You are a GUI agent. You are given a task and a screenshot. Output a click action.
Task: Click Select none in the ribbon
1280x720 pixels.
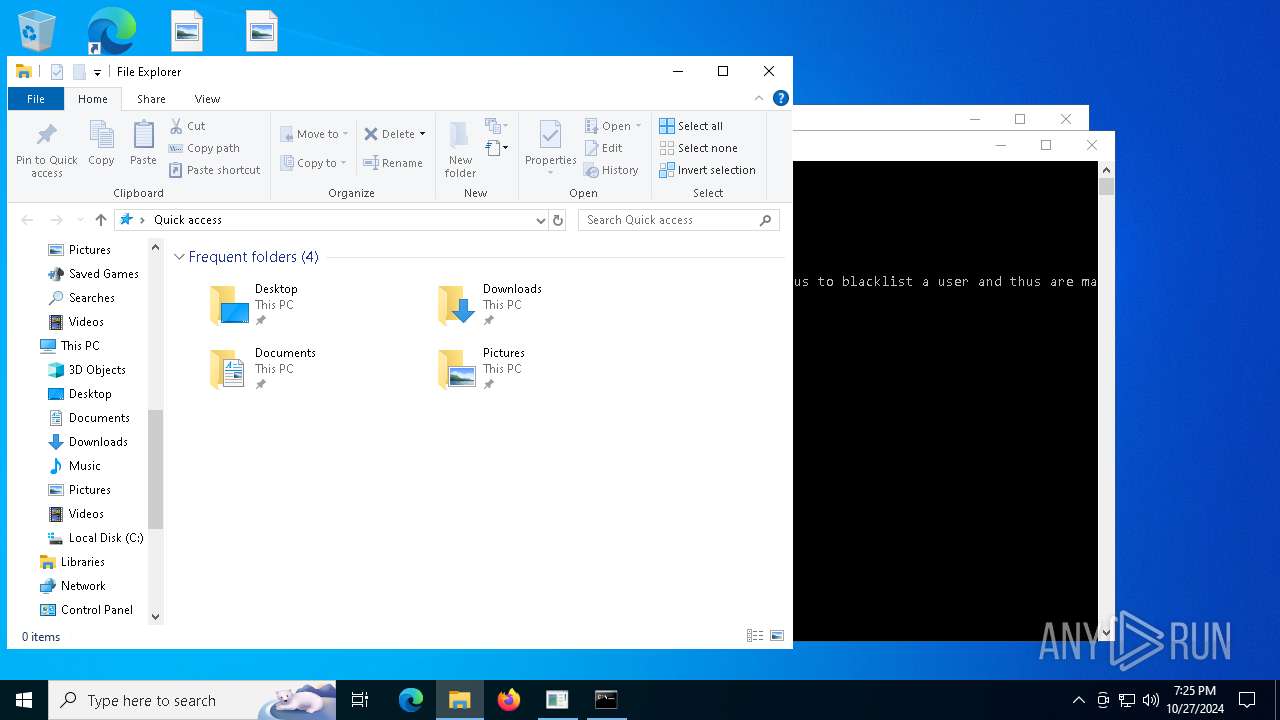(x=698, y=148)
